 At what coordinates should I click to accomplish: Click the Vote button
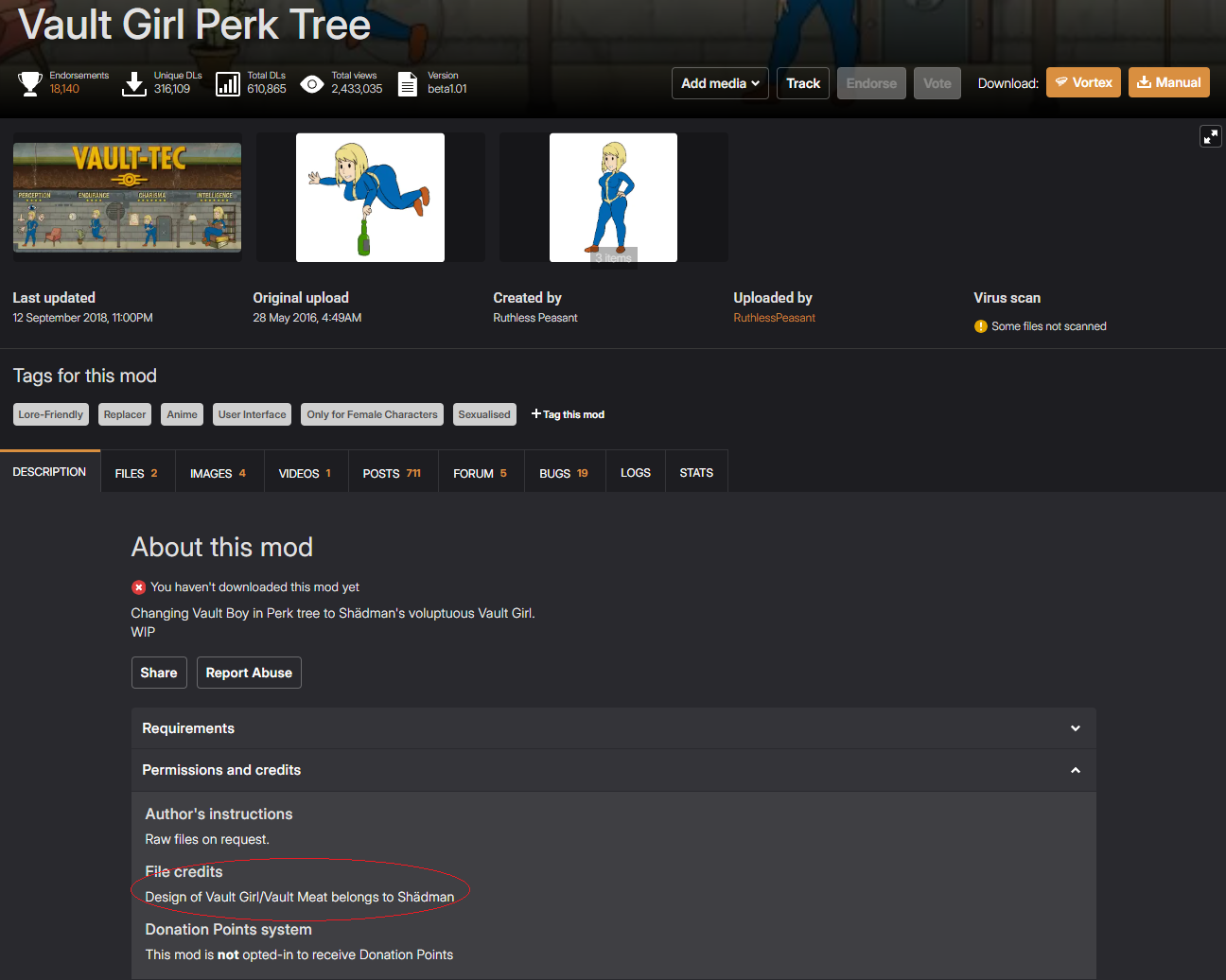(x=937, y=83)
